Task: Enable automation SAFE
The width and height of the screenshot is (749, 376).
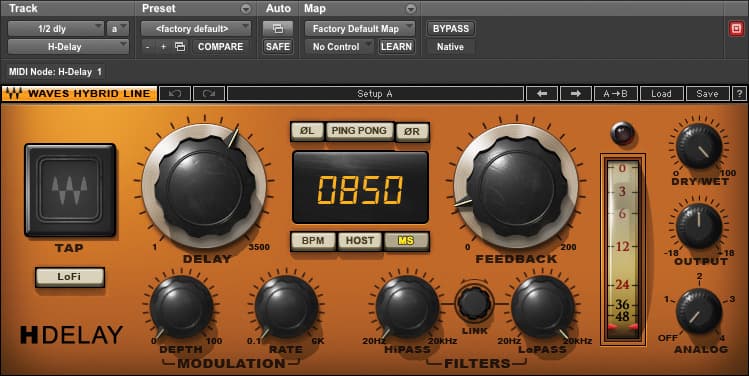Action: [278, 47]
